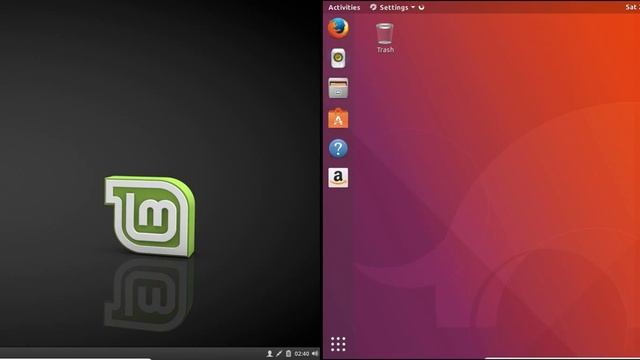Show Applications grid in the Ubuntu dock
This screenshot has width=640, height=360.
pyautogui.click(x=338, y=344)
